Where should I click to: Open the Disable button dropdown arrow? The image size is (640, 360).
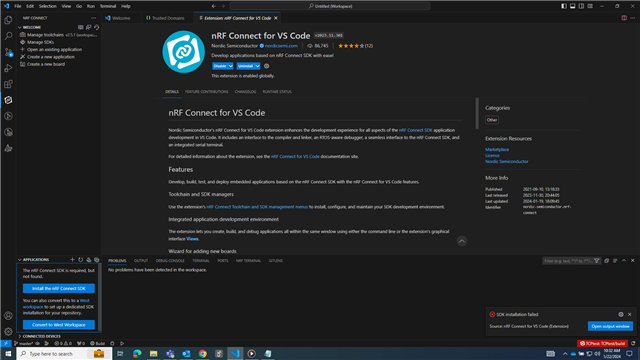pyautogui.click(x=231, y=66)
